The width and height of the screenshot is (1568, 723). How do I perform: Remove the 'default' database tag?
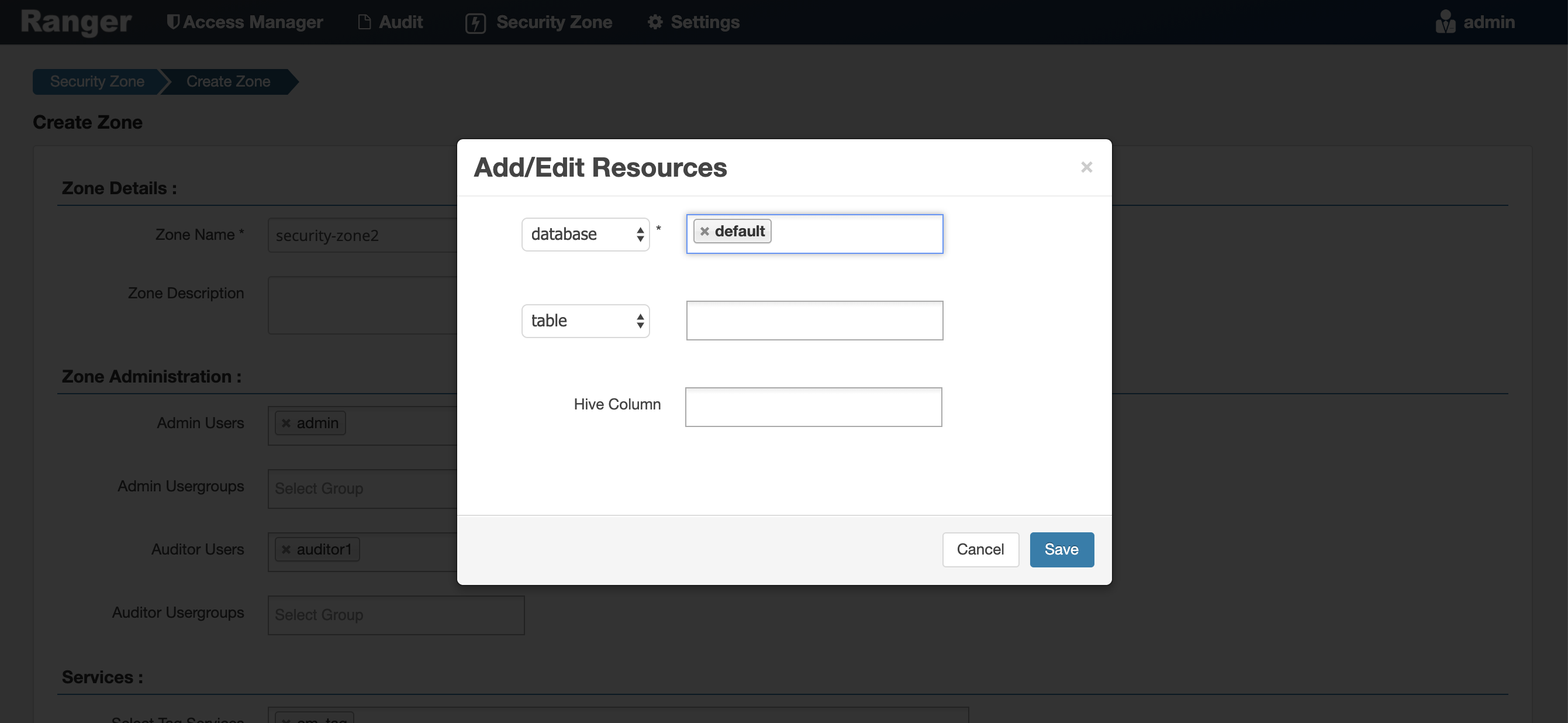(x=704, y=232)
